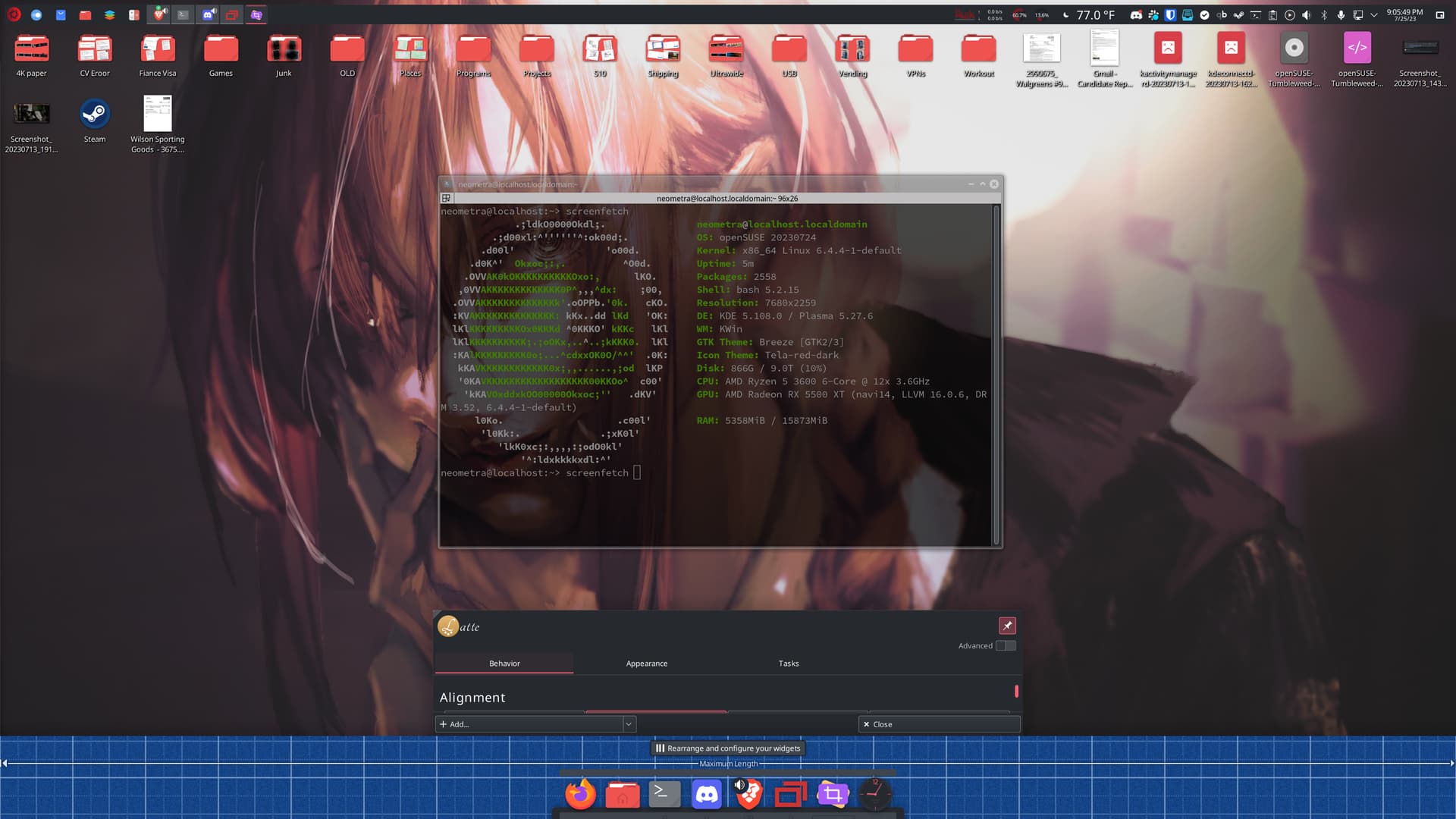Screen dimensions: 1456x819
Task: Close the Latte settings panel
Action: pyautogui.click(x=939, y=724)
